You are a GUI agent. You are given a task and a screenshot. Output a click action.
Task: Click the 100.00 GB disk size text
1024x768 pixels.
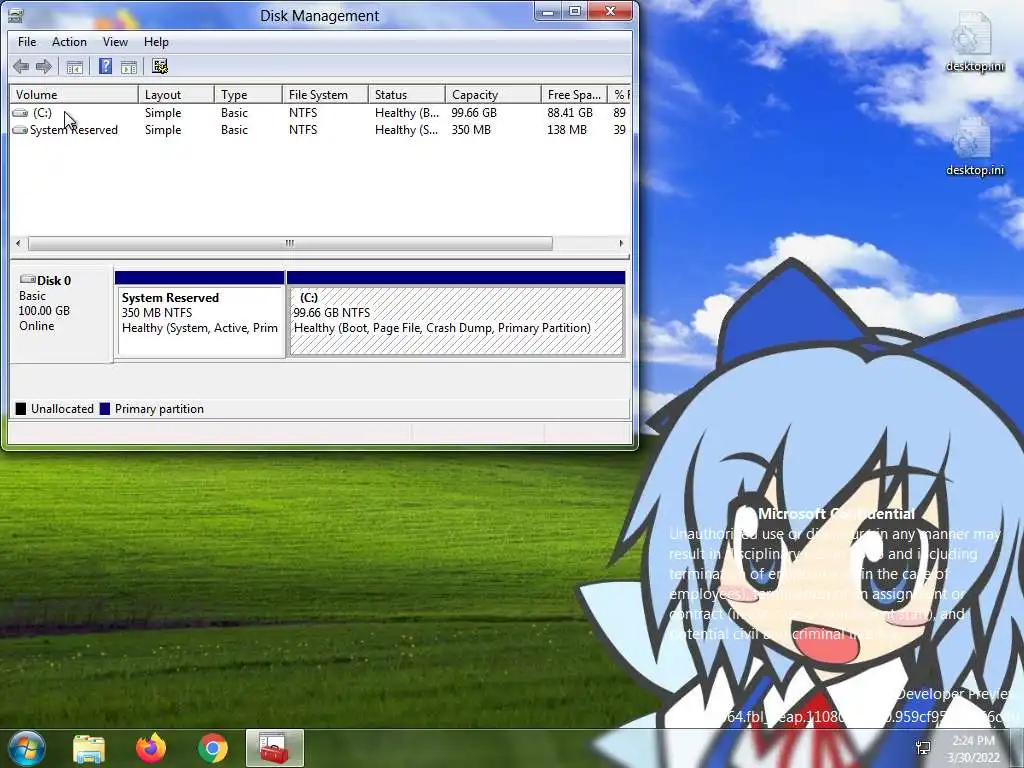44,311
